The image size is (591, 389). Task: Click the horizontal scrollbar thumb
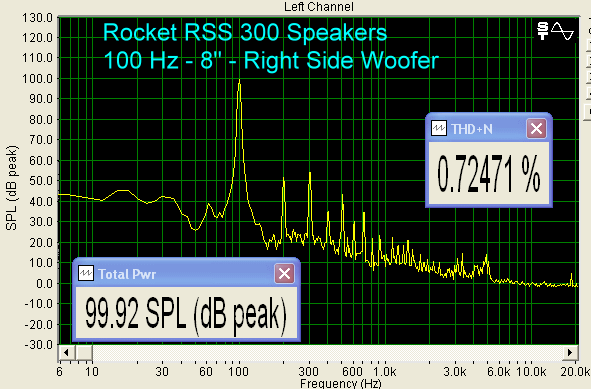(84, 353)
